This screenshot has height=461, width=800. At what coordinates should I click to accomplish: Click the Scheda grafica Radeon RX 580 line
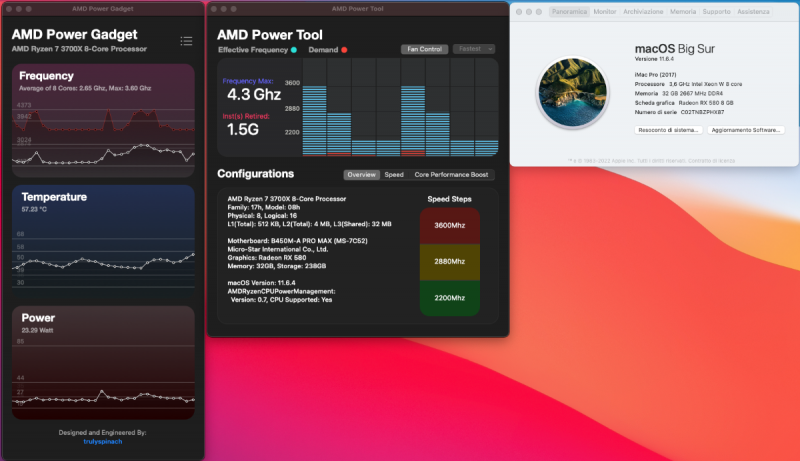click(684, 103)
